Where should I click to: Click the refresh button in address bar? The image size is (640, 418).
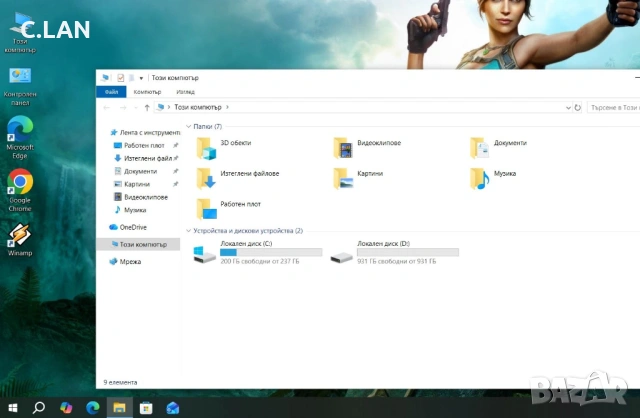(x=578, y=107)
